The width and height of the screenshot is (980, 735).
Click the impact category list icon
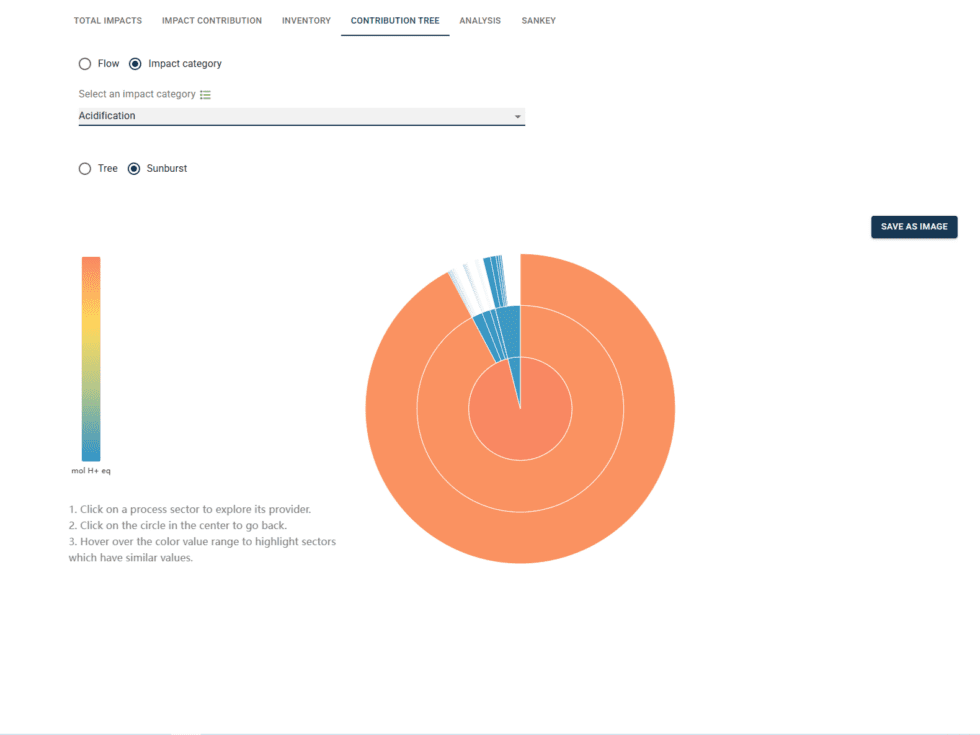[x=205, y=95]
